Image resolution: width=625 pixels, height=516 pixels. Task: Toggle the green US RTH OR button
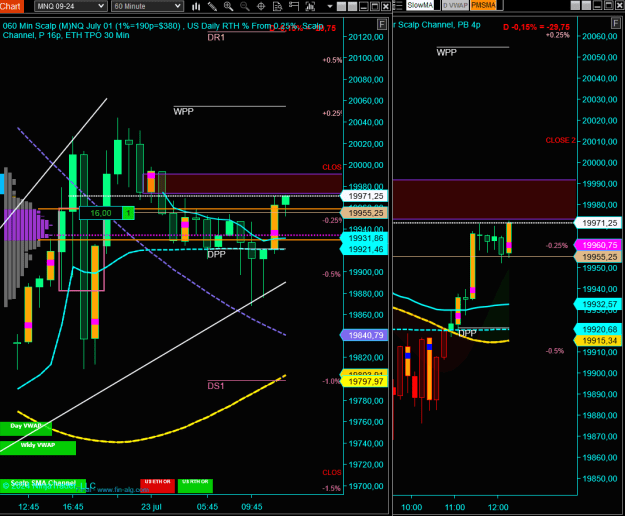[x=195, y=486]
